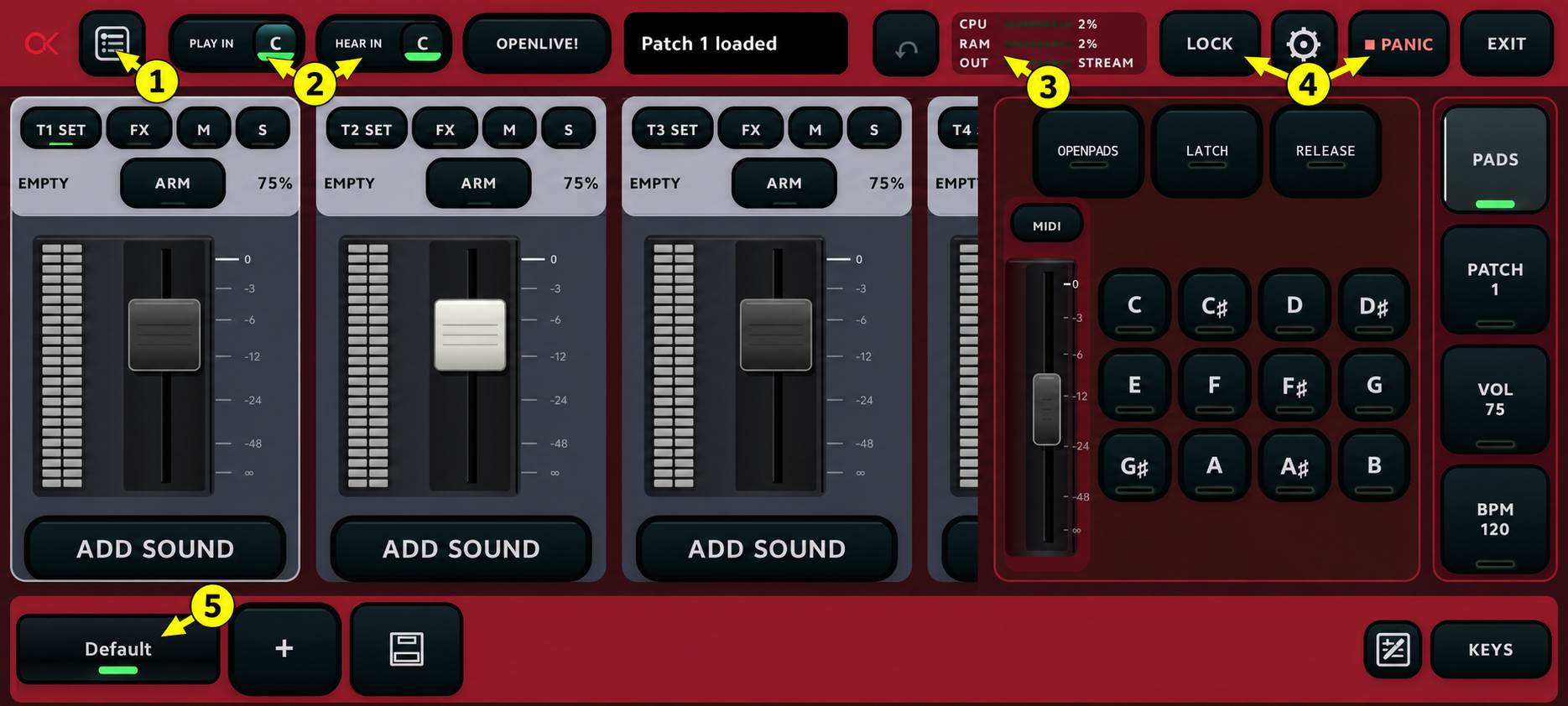Screen dimensions: 1568x706
Task: Open the PATCH 1 side button
Action: point(1495,279)
